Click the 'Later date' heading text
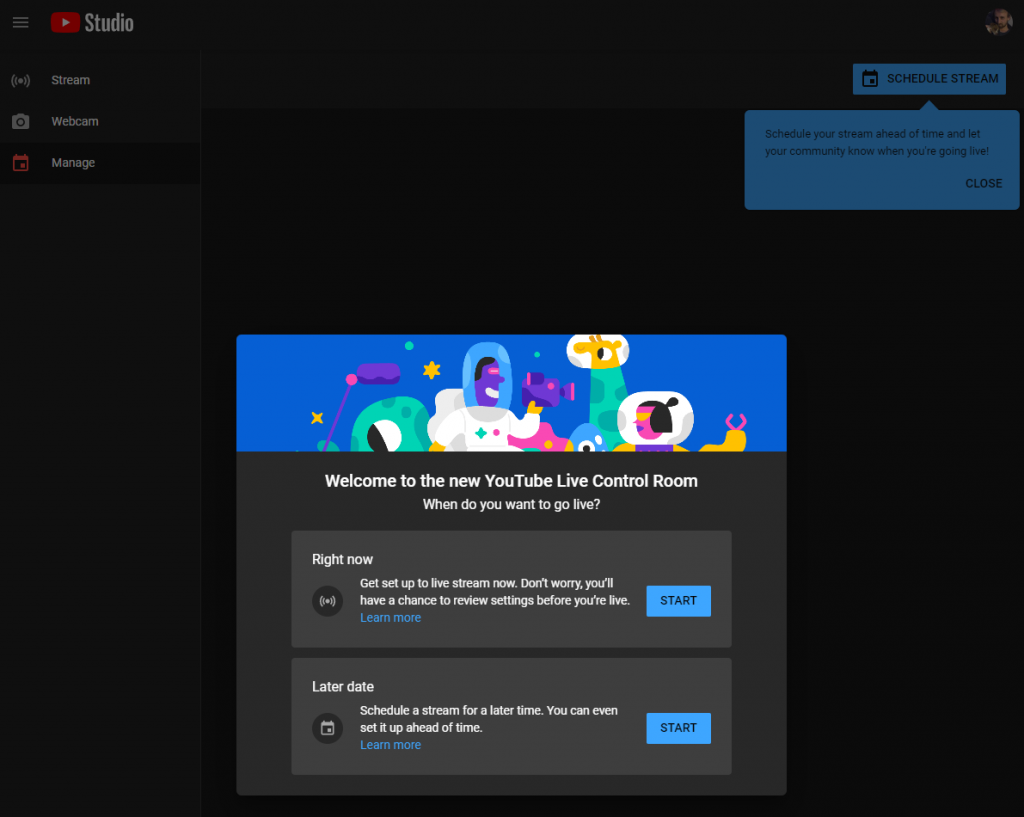This screenshot has height=817, width=1024. (343, 687)
